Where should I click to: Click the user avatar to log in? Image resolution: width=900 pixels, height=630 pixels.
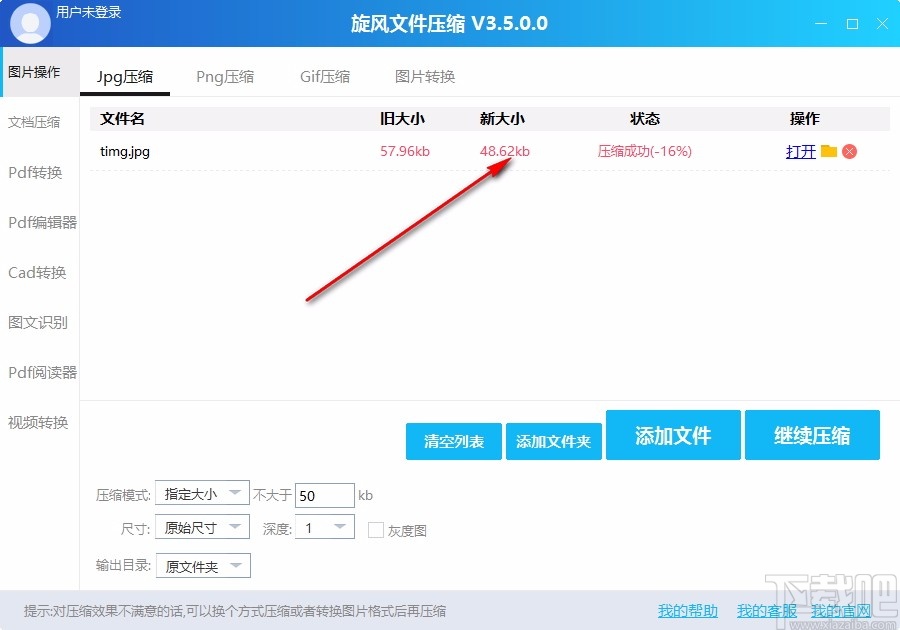click(x=29, y=21)
